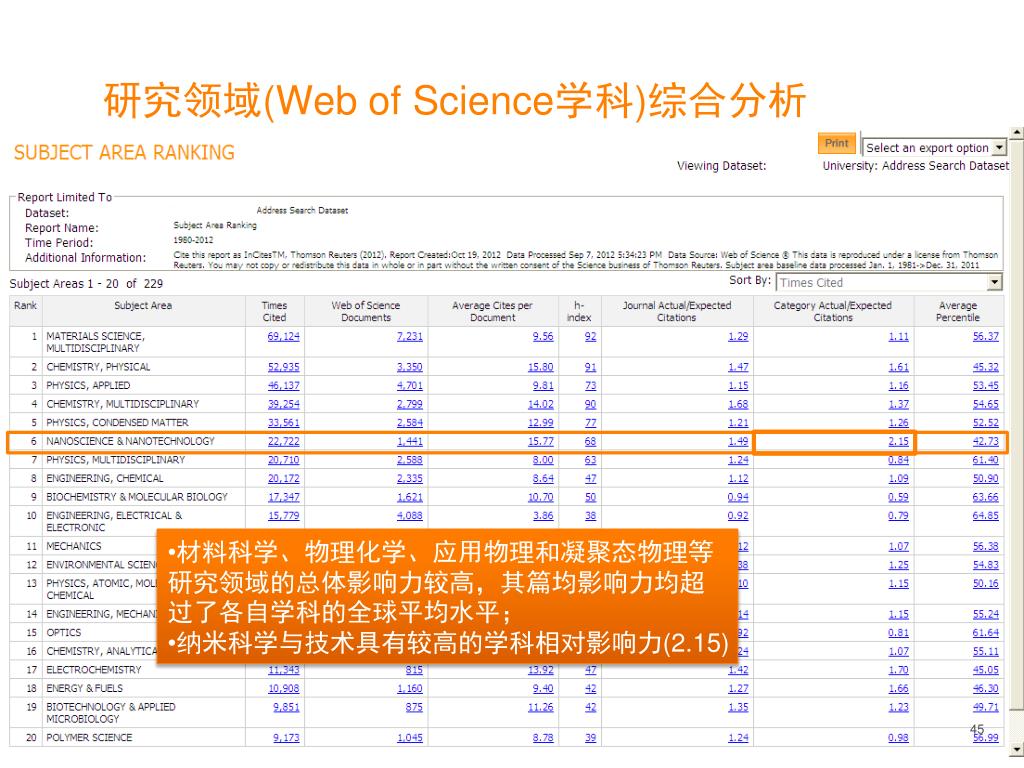This screenshot has width=1024, height=768.
Task: Click scrollbar down arrow at bottom right
Action: 1017,749
